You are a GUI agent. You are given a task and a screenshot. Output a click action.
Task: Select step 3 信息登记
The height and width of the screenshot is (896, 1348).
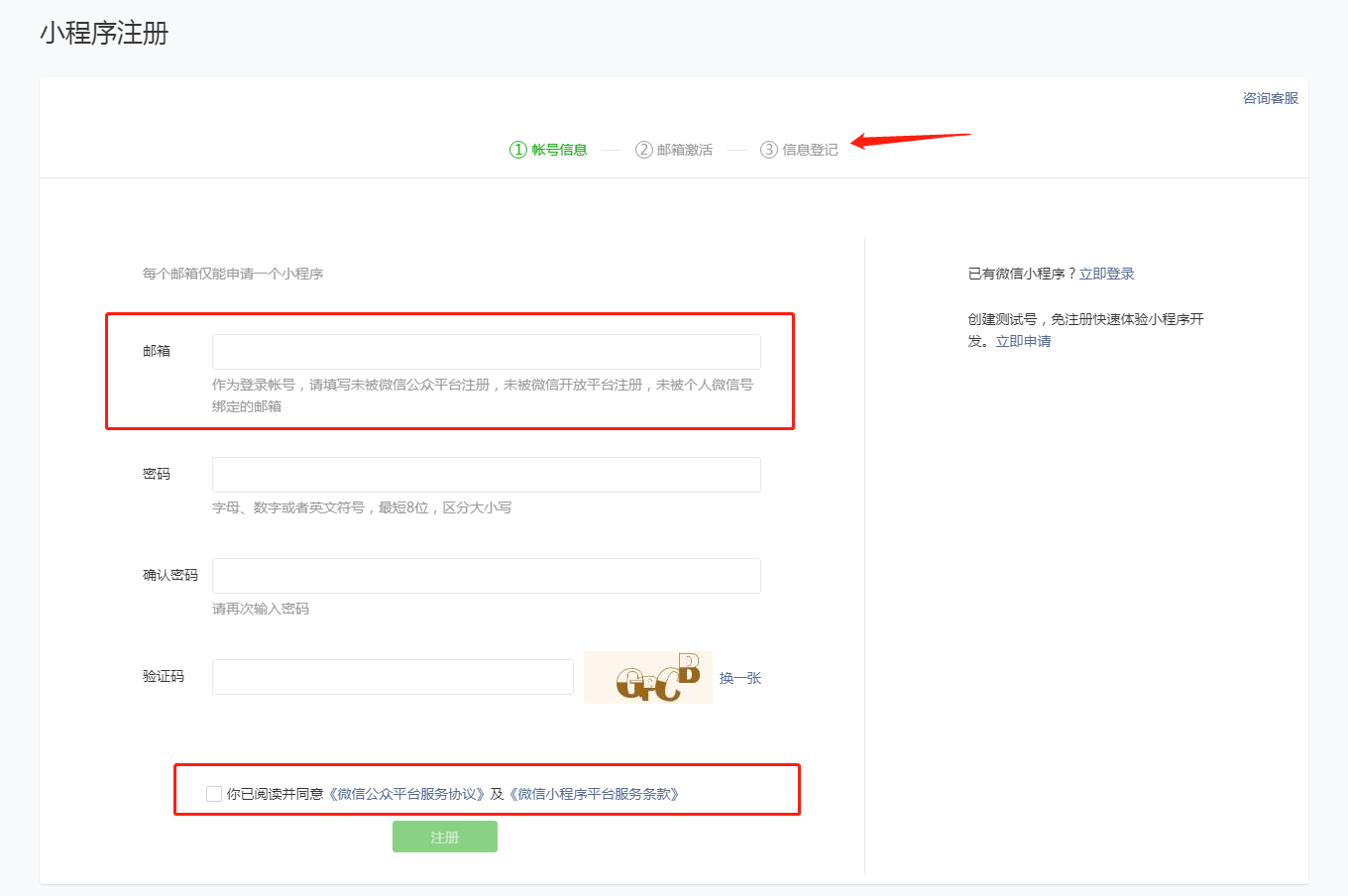(799, 150)
